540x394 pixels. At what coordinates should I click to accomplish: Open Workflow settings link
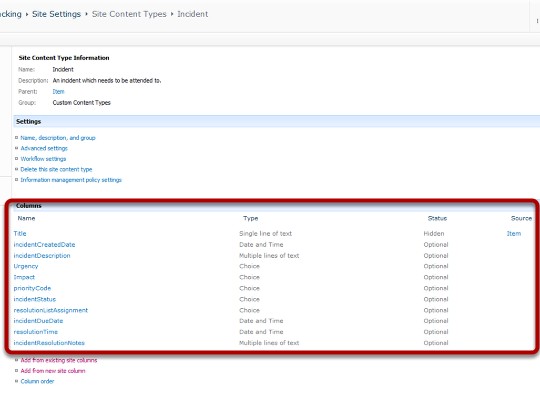point(43,159)
